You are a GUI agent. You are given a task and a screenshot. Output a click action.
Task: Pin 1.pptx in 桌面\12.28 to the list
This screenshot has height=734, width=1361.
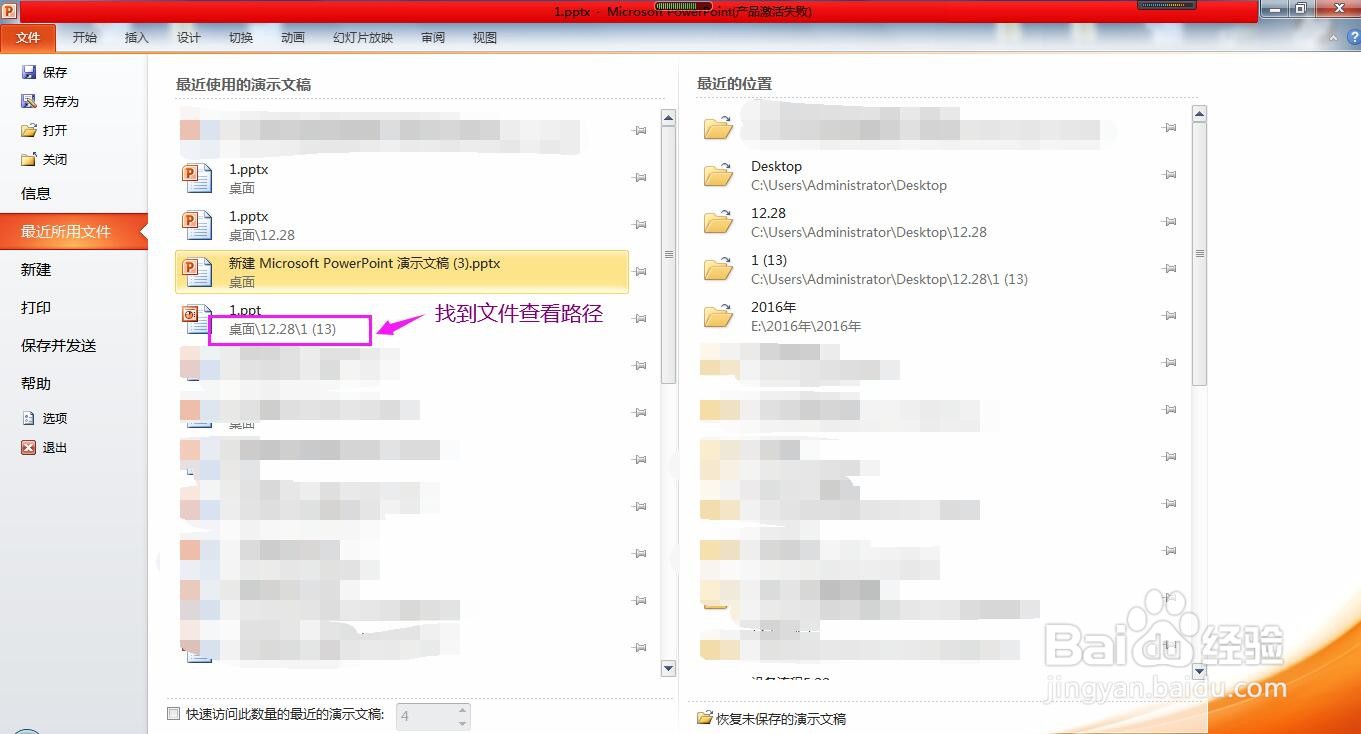[640, 225]
